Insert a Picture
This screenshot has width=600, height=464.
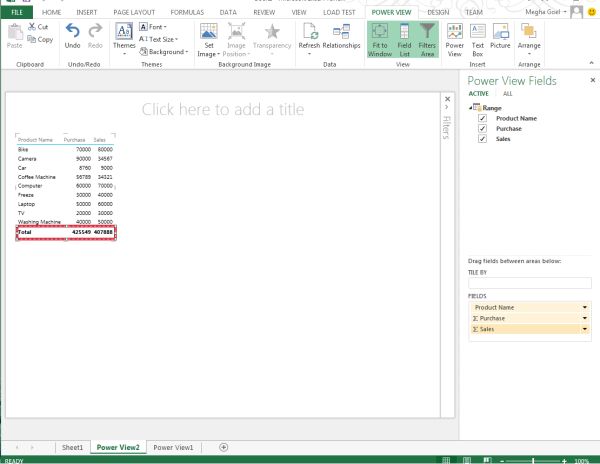coord(500,36)
